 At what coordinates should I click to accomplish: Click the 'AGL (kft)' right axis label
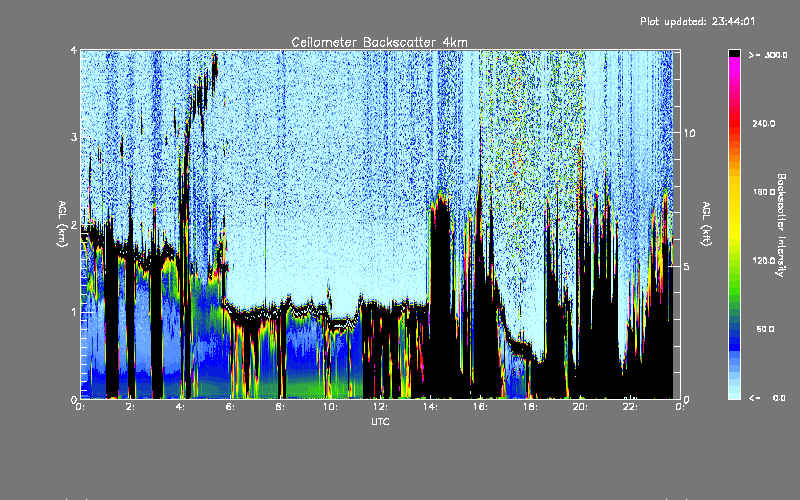(x=707, y=224)
